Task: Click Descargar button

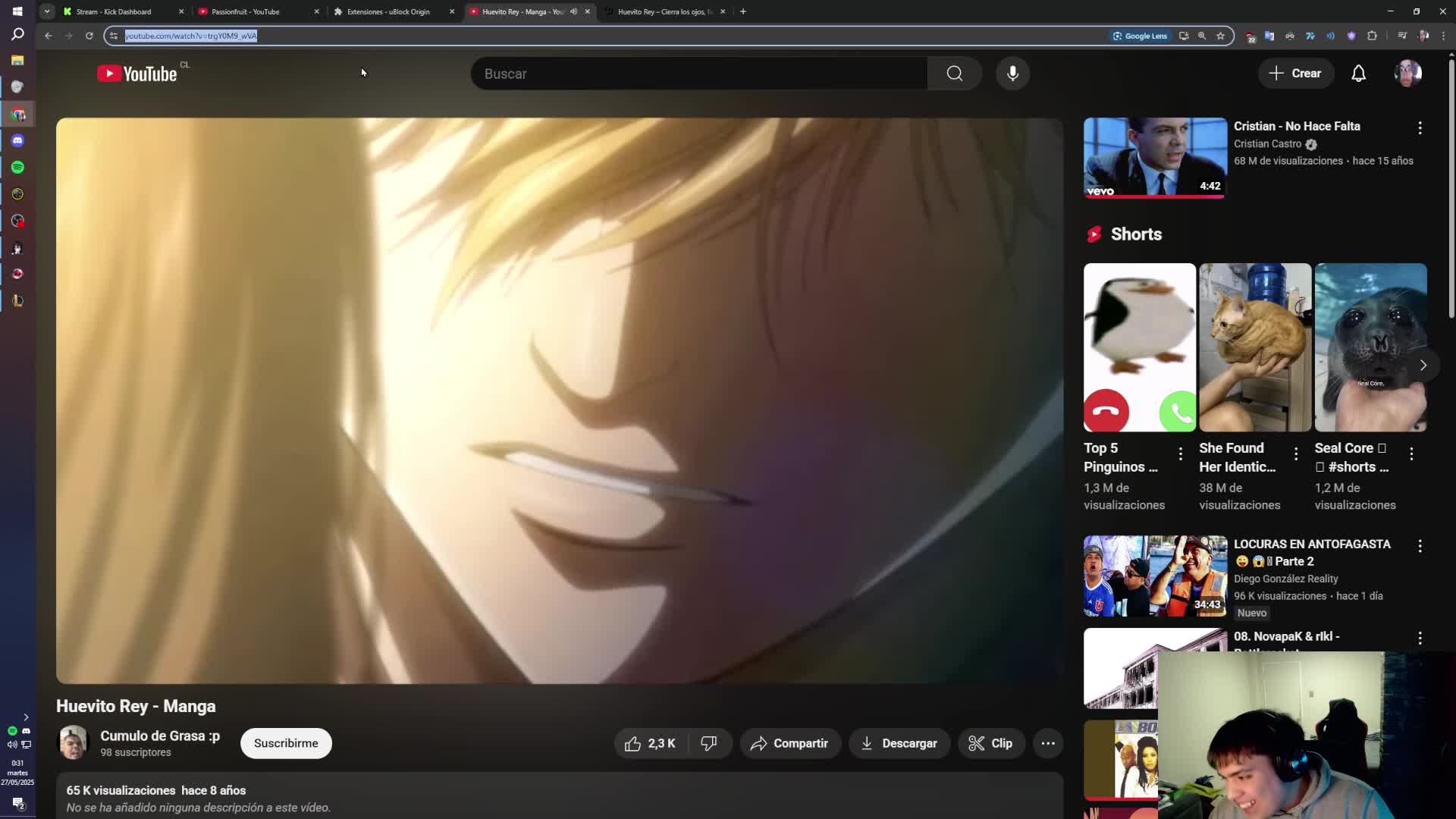Action: [x=899, y=743]
